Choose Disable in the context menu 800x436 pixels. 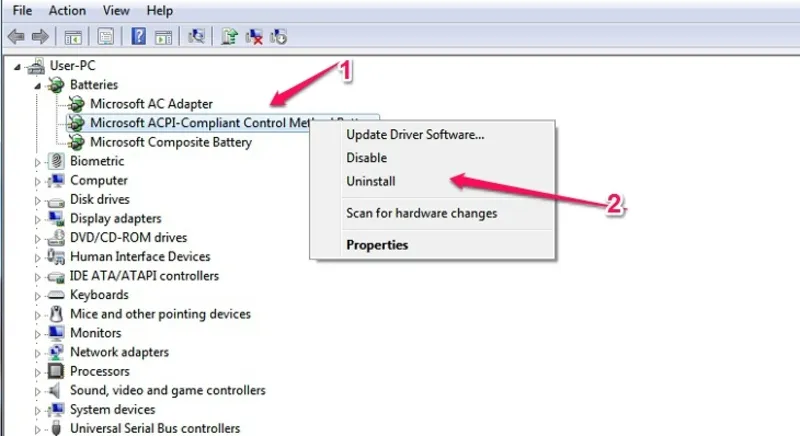click(x=366, y=158)
